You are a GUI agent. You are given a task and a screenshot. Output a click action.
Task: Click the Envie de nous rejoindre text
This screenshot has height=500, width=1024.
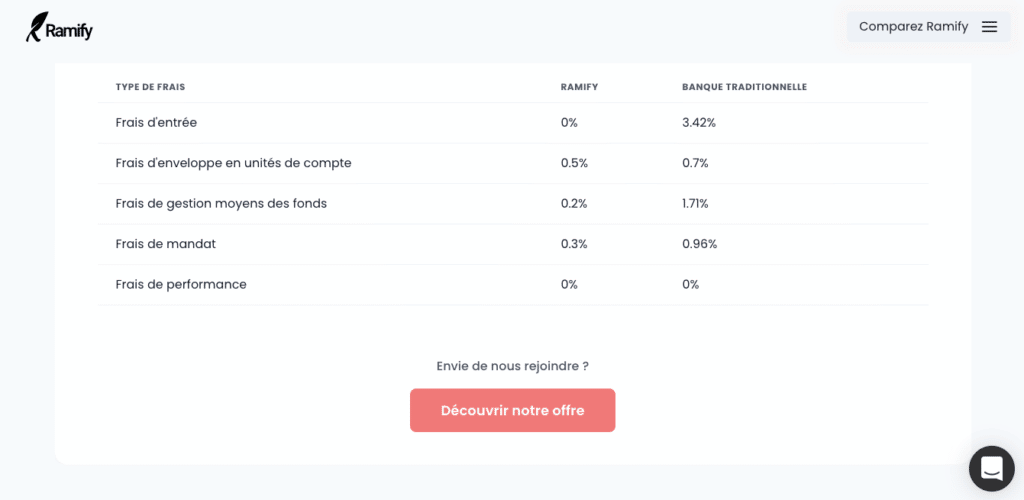click(513, 366)
